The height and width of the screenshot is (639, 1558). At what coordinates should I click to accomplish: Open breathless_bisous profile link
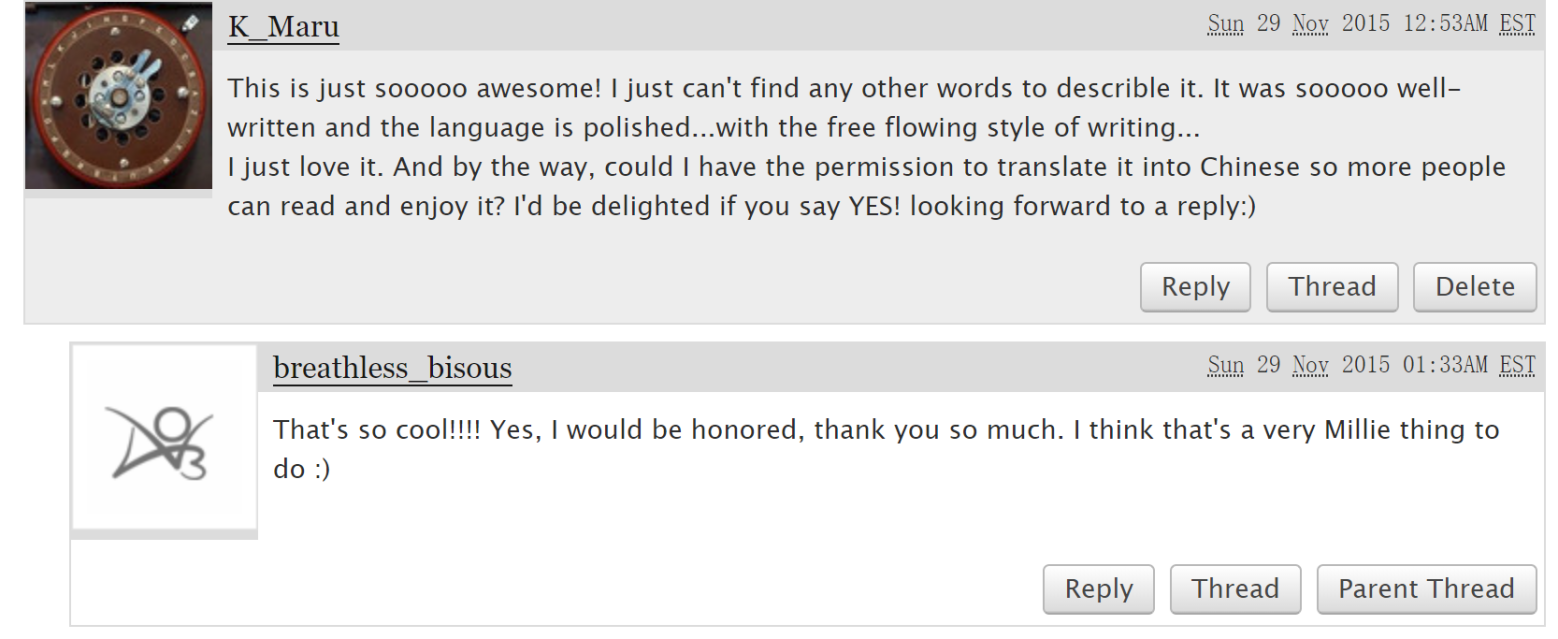click(x=392, y=368)
